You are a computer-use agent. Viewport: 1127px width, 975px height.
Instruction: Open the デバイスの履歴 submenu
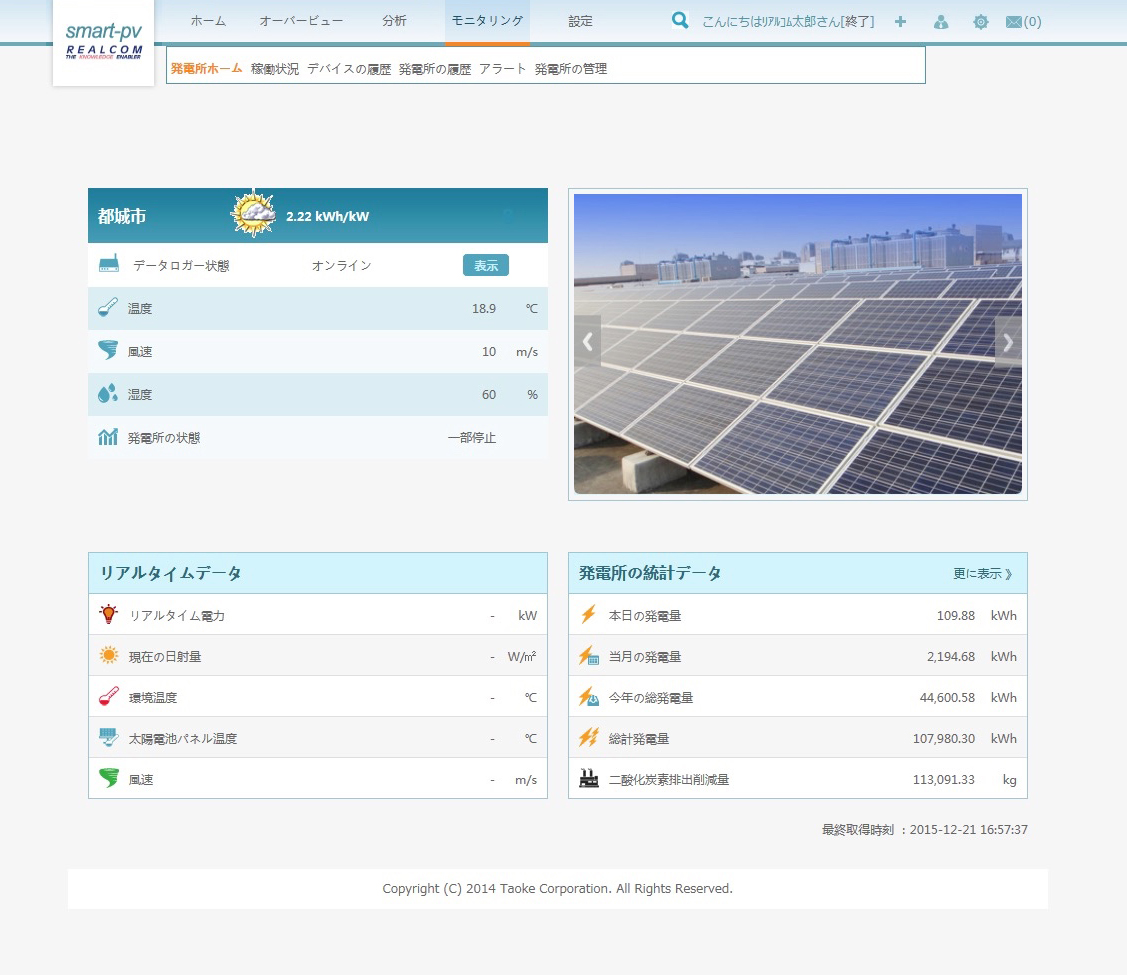[x=349, y=68]
